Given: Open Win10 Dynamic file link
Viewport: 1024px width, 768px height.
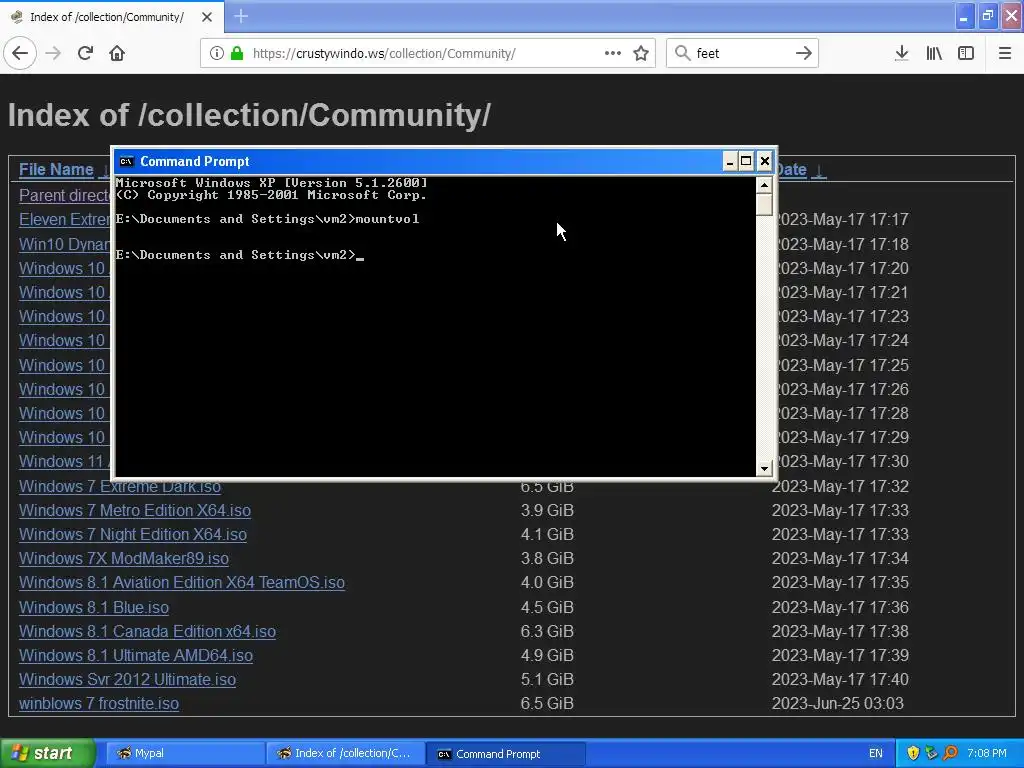Looking at the screenshot, I should coord(65,244).
